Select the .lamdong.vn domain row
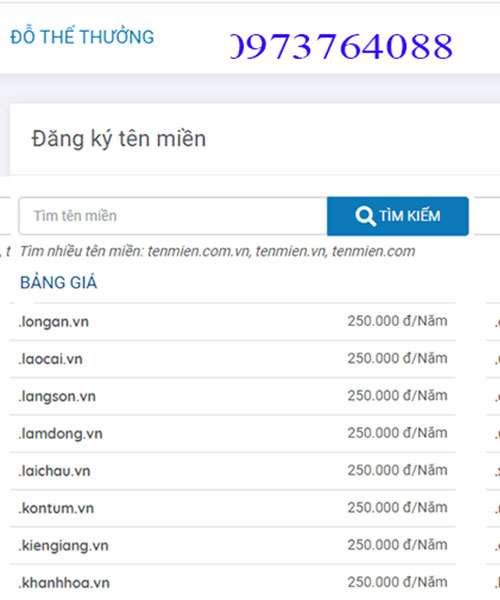This screenshot has height=600, width=500. (233, 434)
